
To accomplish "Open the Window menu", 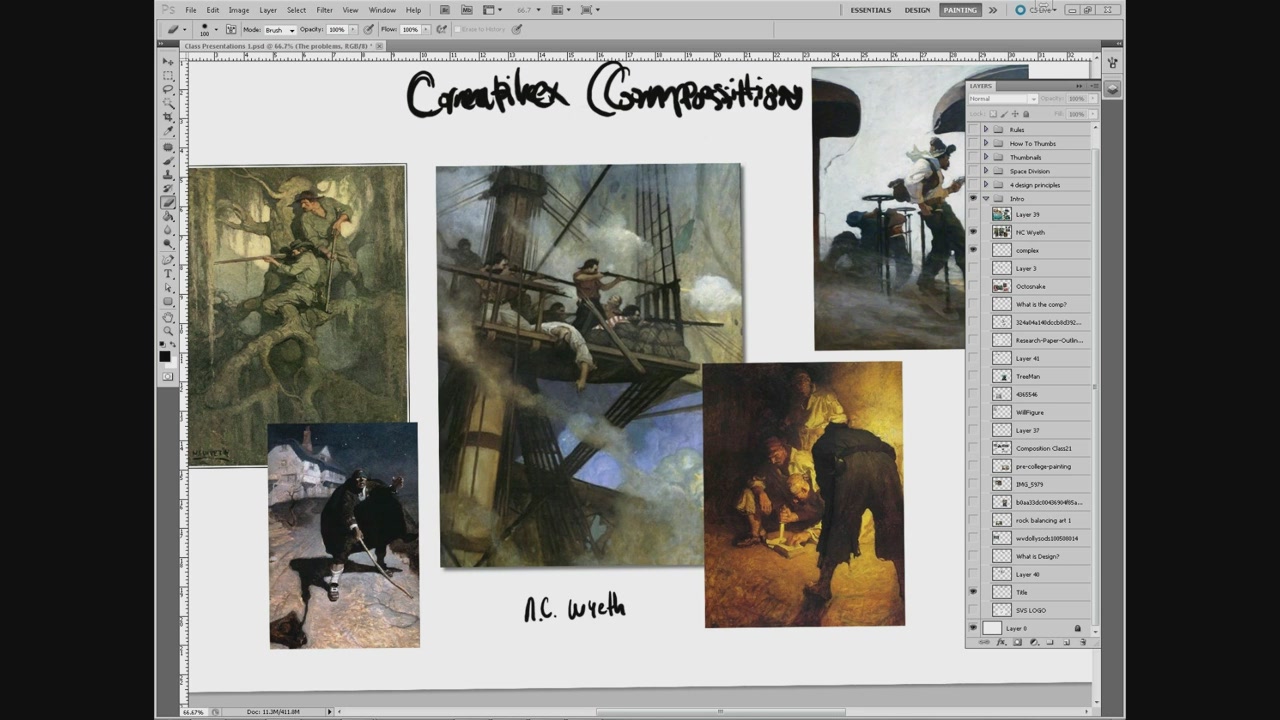I will point(382,10).
